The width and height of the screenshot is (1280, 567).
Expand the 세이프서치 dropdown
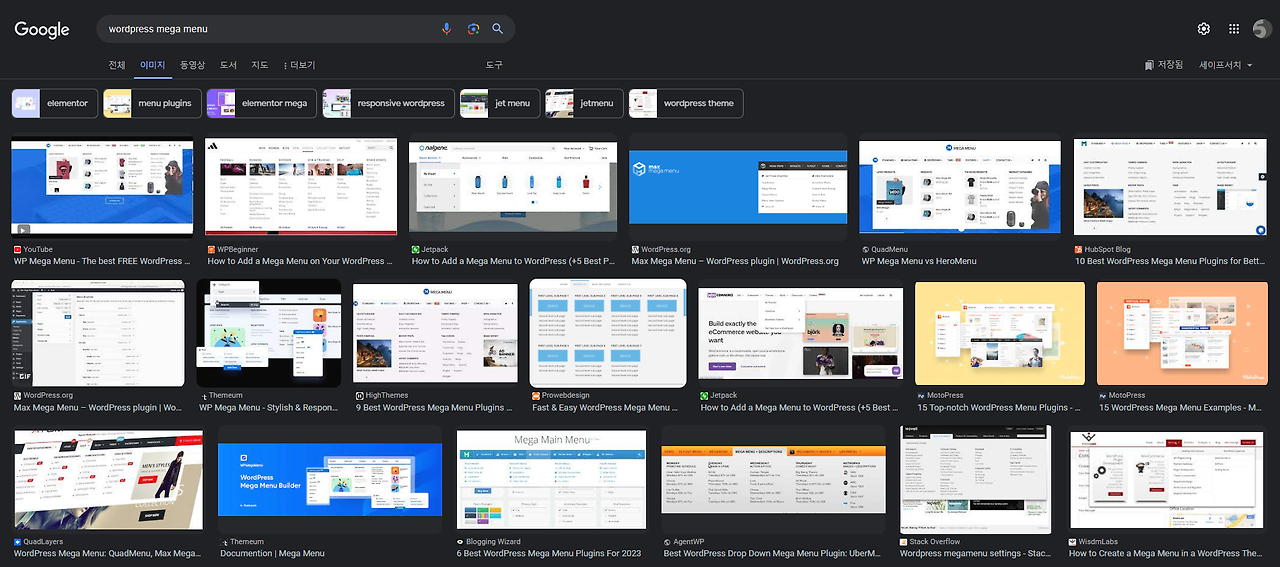point(1226,65)
